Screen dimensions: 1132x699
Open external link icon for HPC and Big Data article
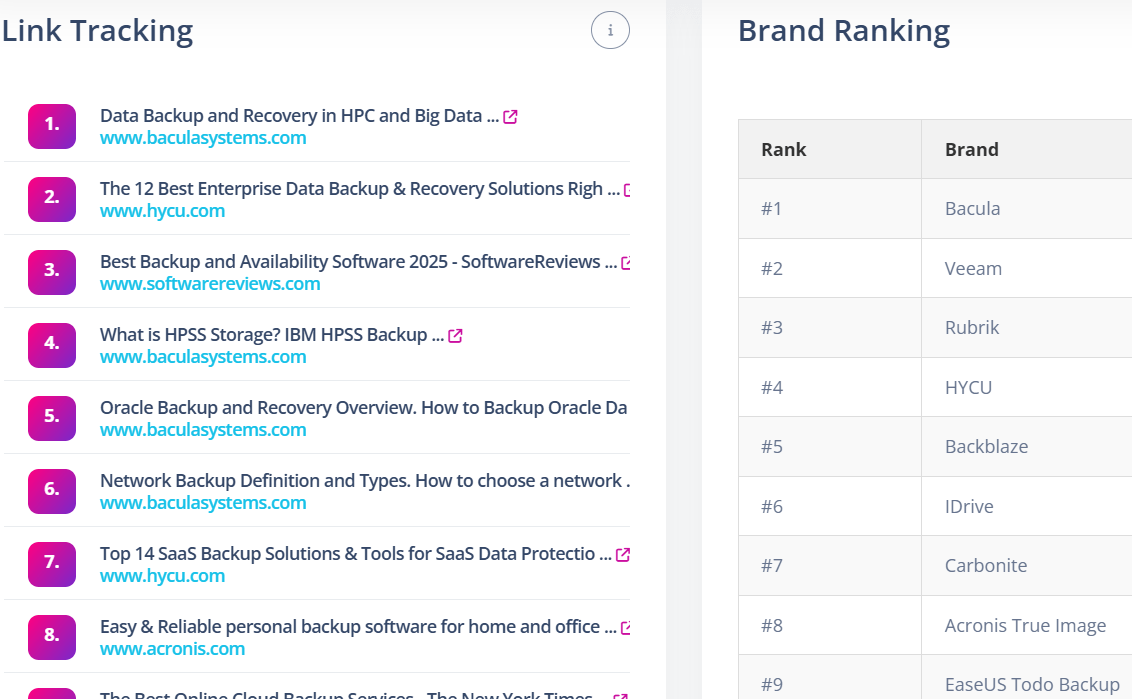(510, 116)
